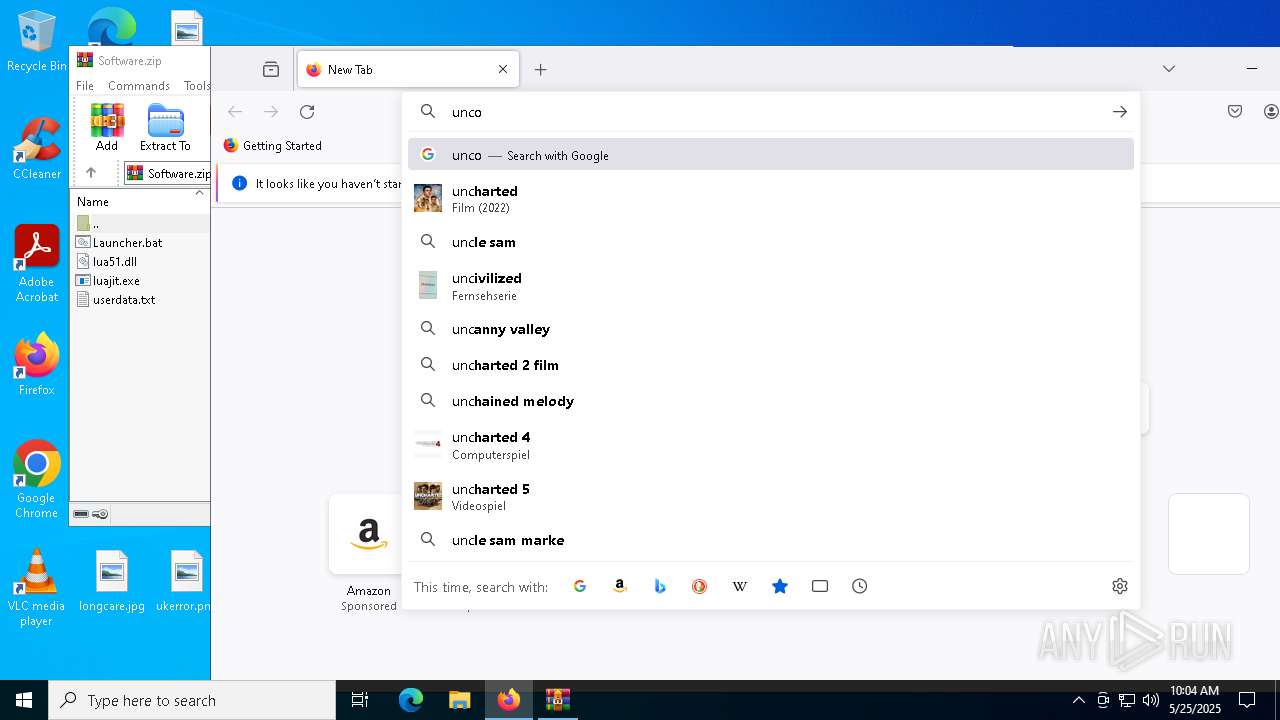The width and height of the screenshot is (1280, 720).
Task: Search history using clock shortcut
Action: point(860,587)
